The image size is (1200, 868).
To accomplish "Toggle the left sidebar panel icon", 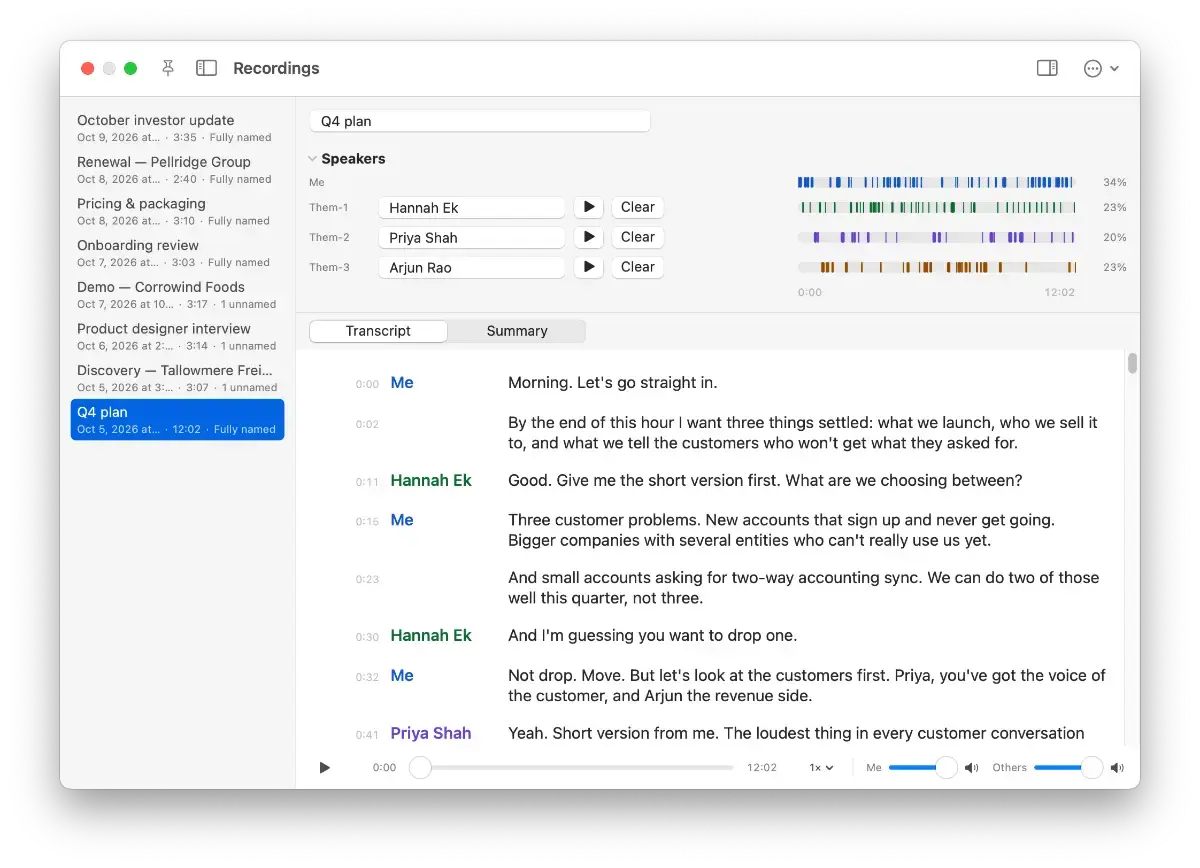I will click(x=206, y=68).
